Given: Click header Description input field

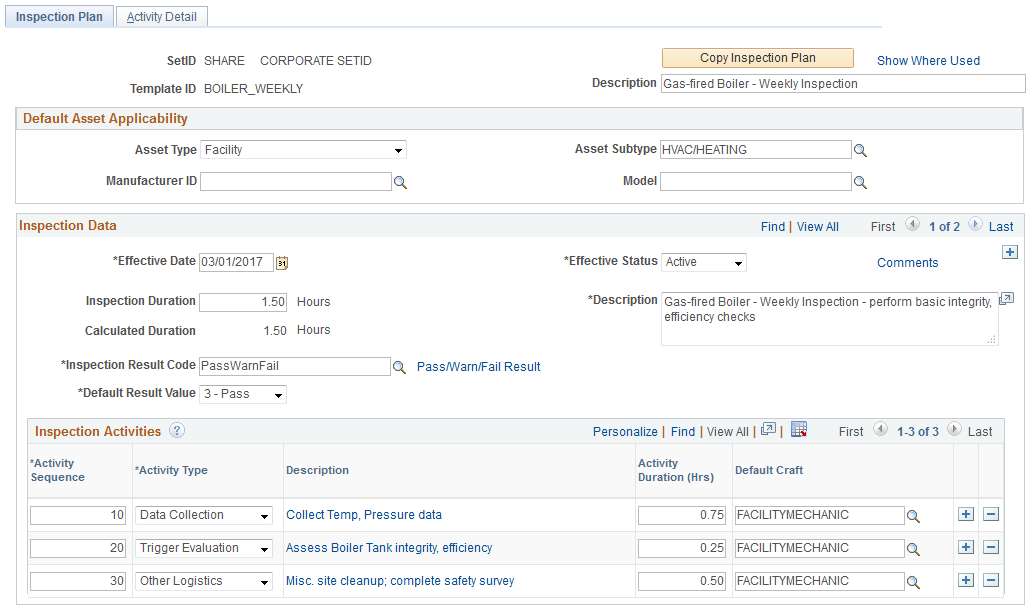Looking at the screenshot, I should click(843, 84).
